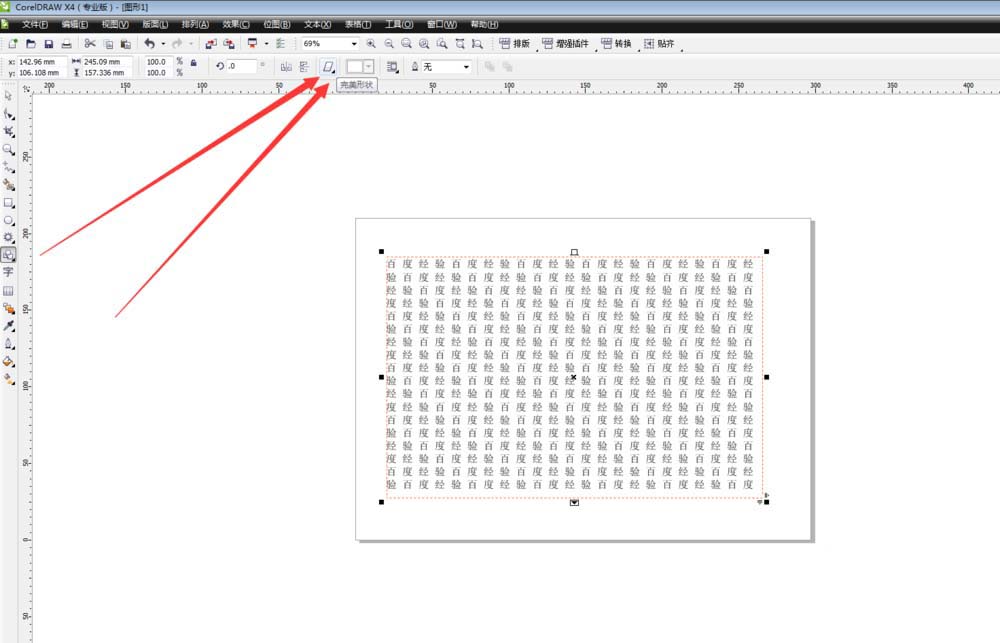Open the 视图(V) menu
The width and height of the screenshot is (1000, 643).
tap(115, 24)
